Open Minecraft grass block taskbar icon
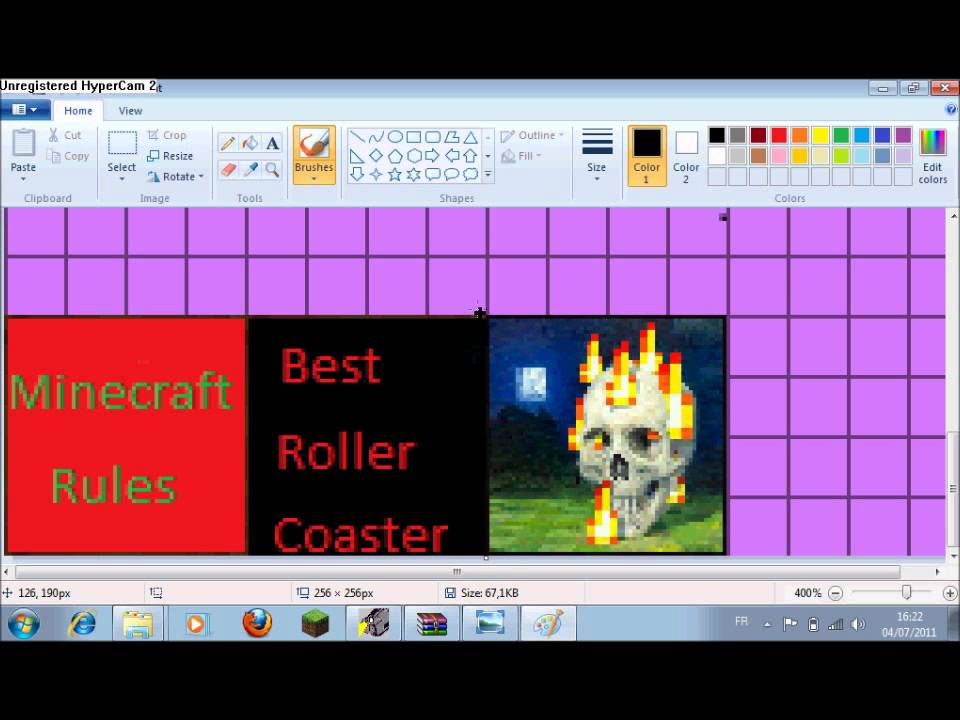Viewport: 960px width, 720px height. click(x=315, y=624)
